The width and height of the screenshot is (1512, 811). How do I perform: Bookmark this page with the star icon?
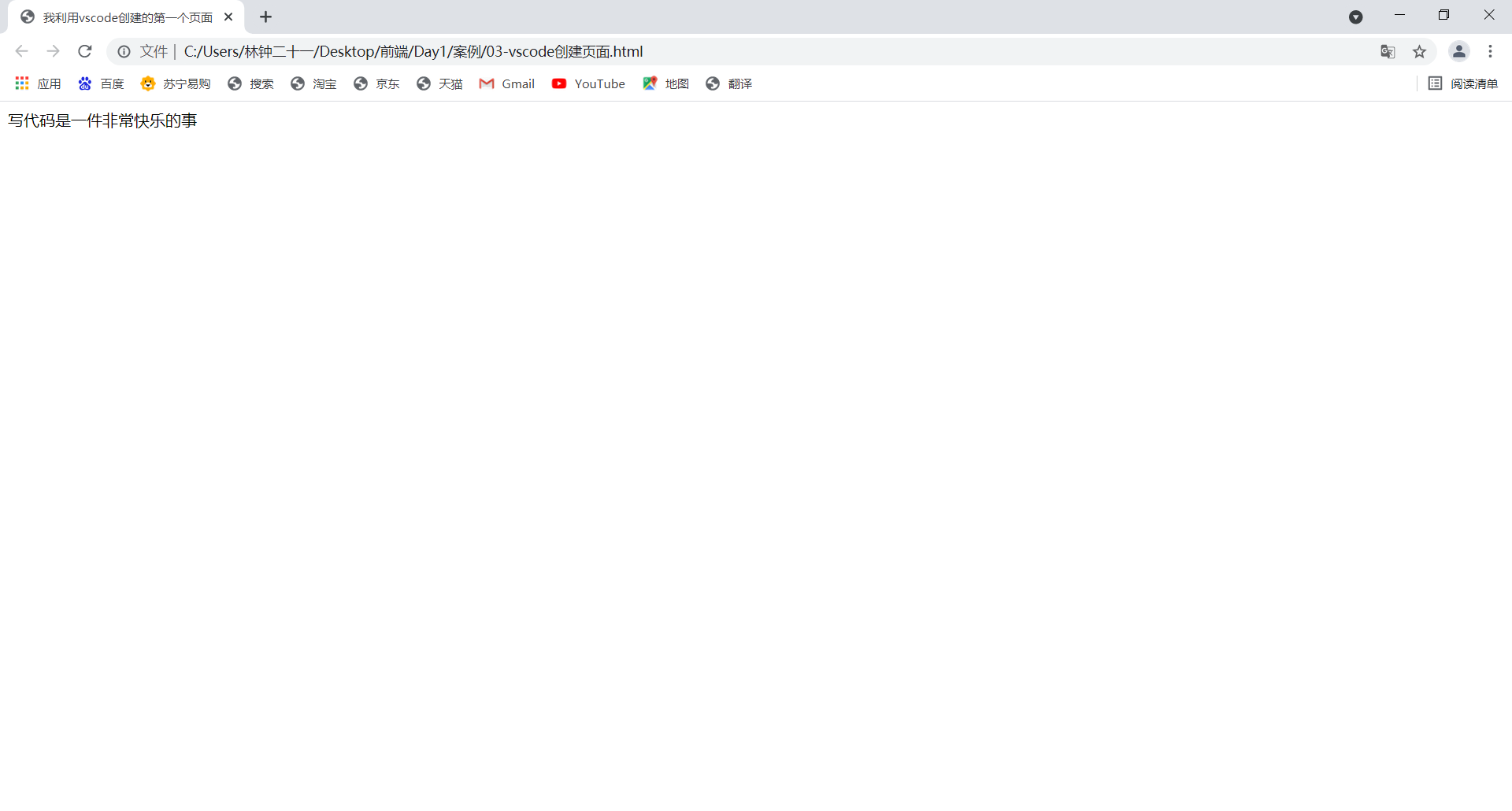pyautogui.click(x=1419, y=51)
